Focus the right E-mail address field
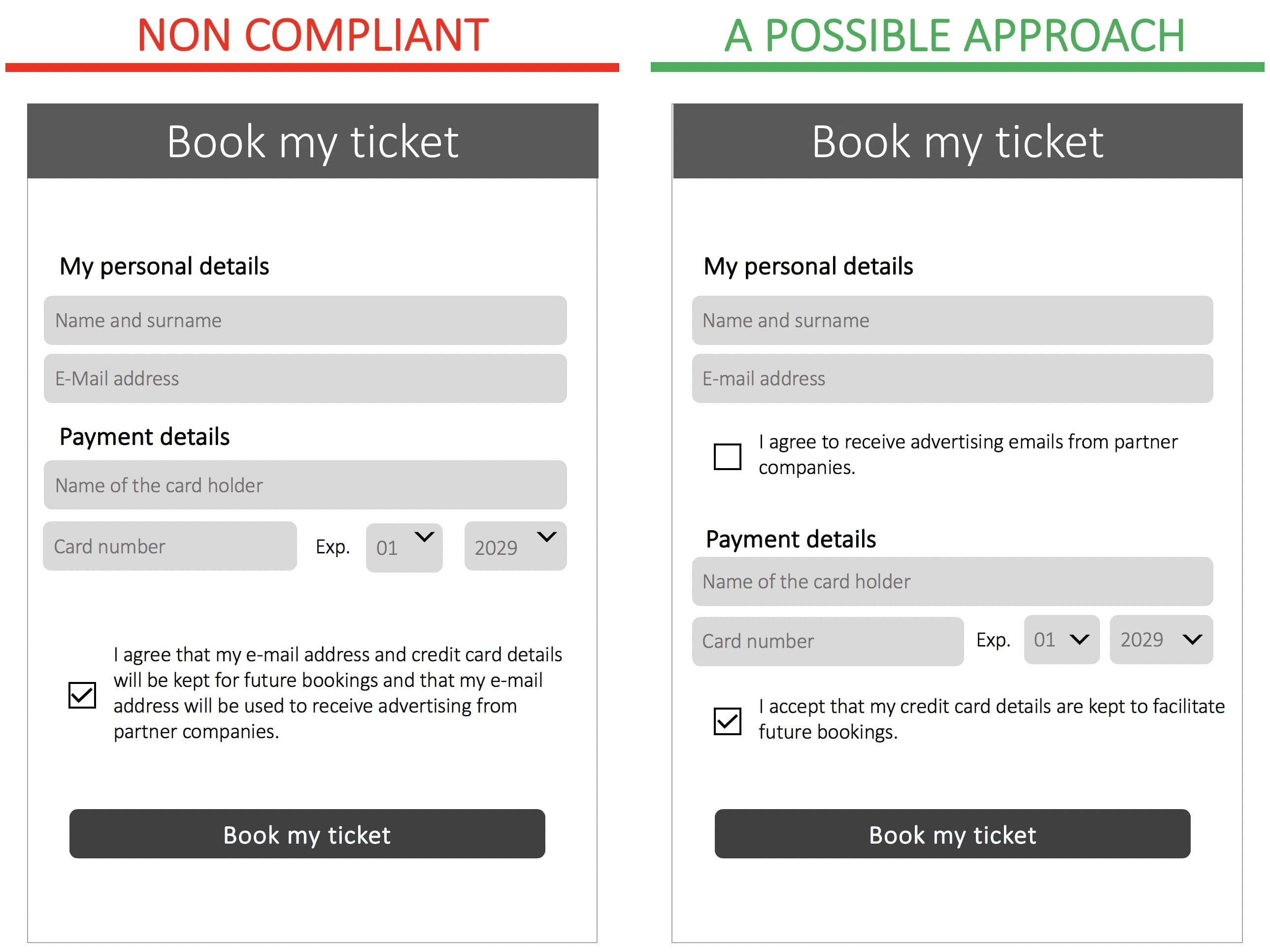Image resolution: width=1270 pixels, height=952 pixels. [953, 378]
